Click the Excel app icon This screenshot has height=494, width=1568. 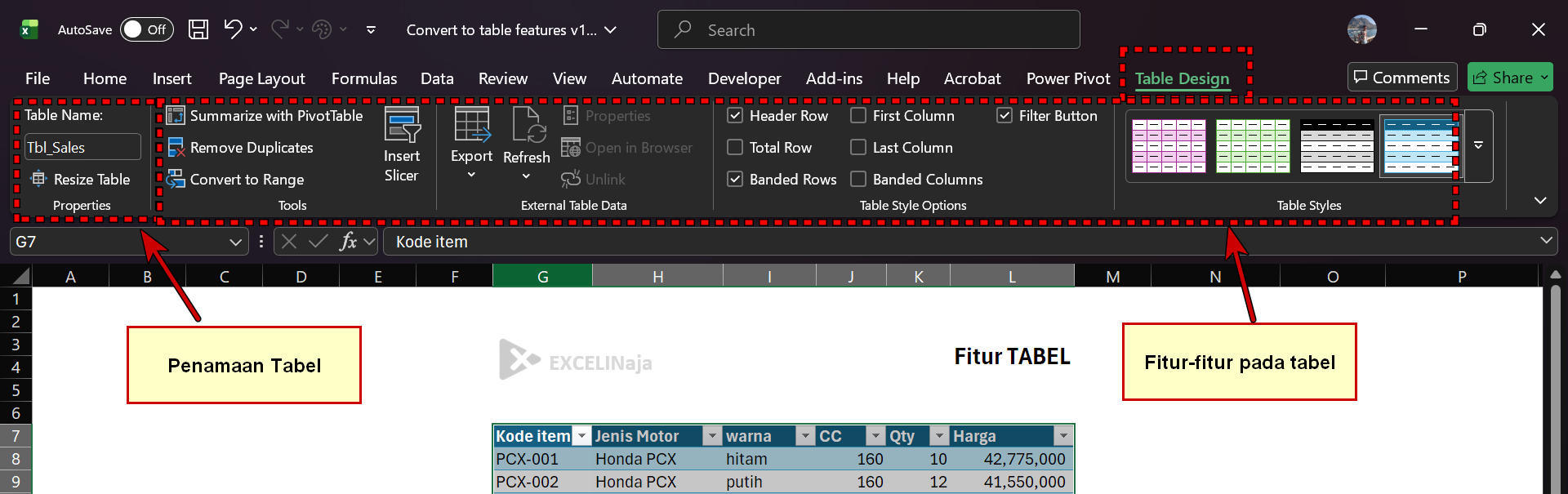[29, 29]
